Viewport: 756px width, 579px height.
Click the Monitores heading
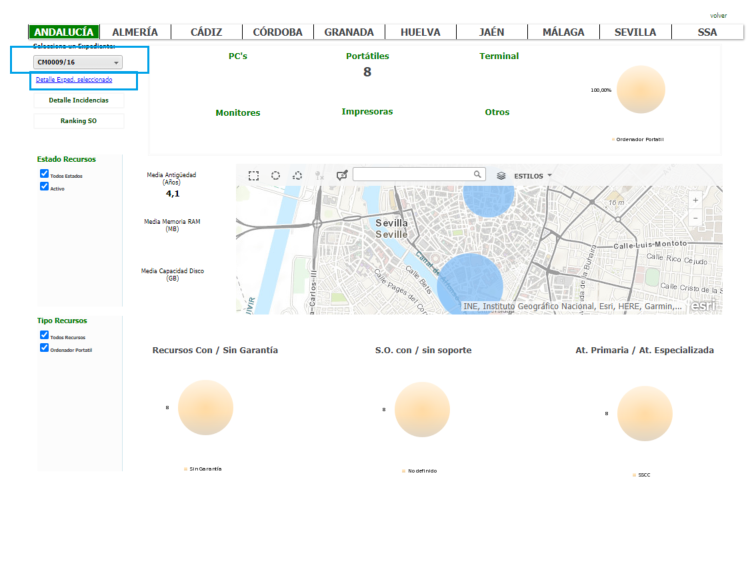238,113
